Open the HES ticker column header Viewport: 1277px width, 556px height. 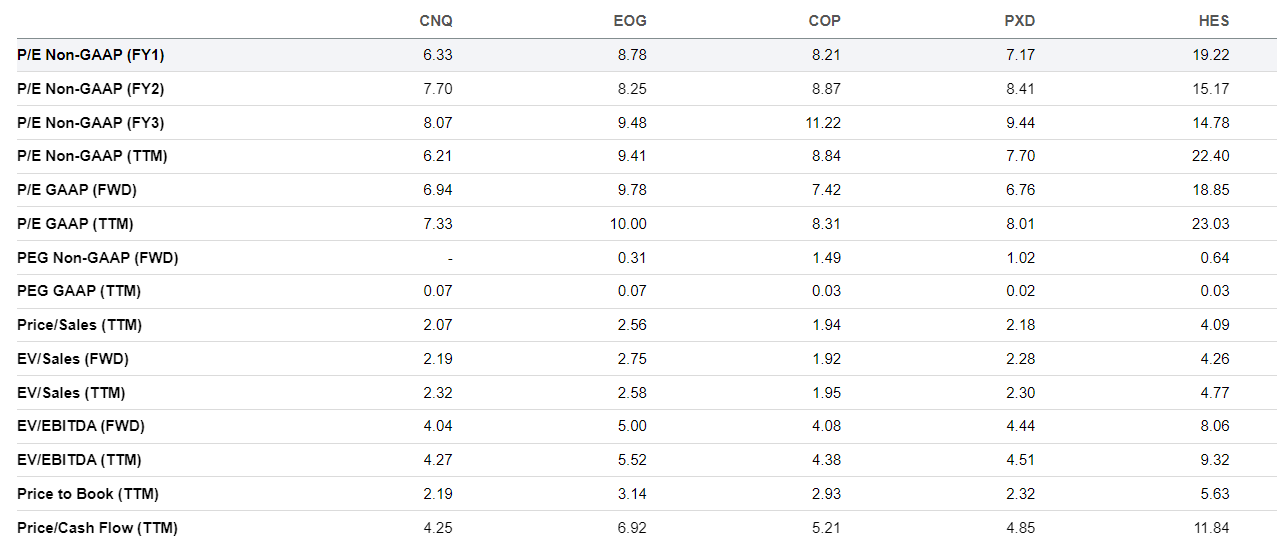1213,21
